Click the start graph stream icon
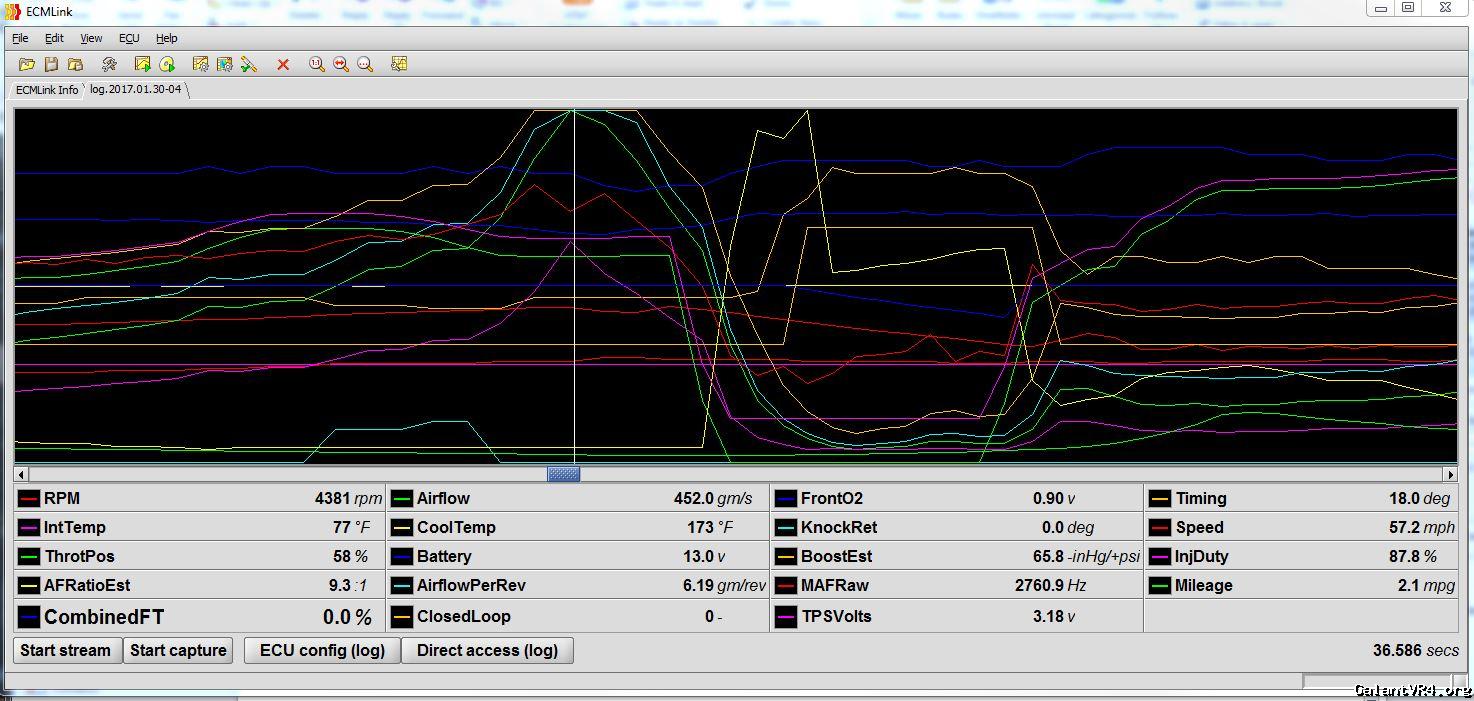Image resolution: width=1474 pixels, height=701 pixels. pos(142,64)
